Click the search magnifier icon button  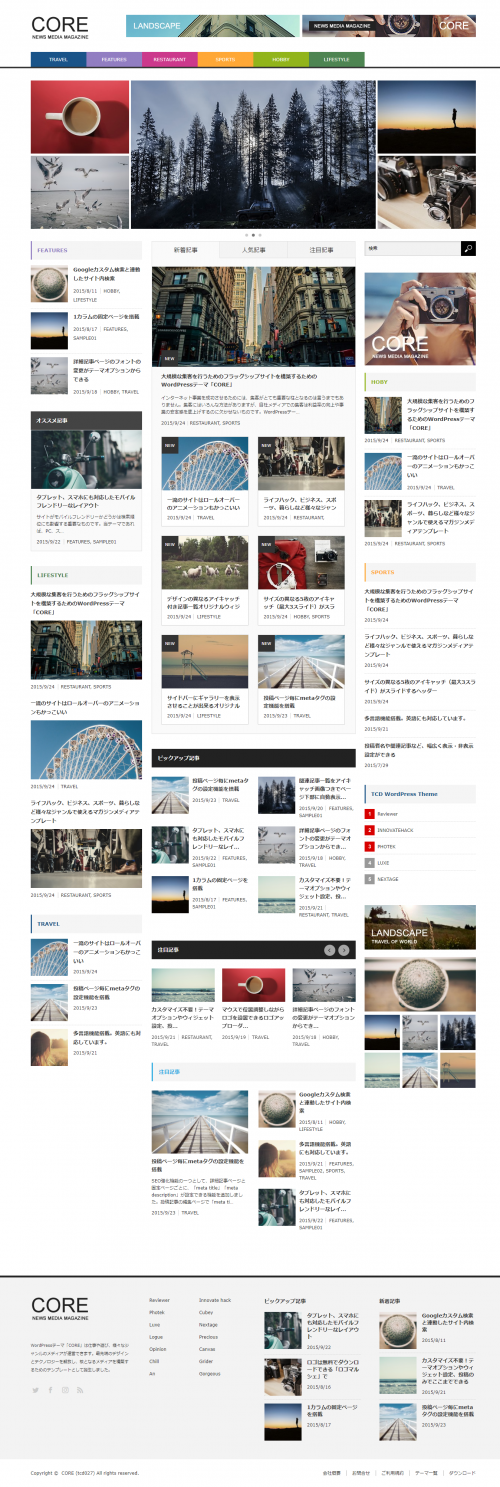pos(468,248)
